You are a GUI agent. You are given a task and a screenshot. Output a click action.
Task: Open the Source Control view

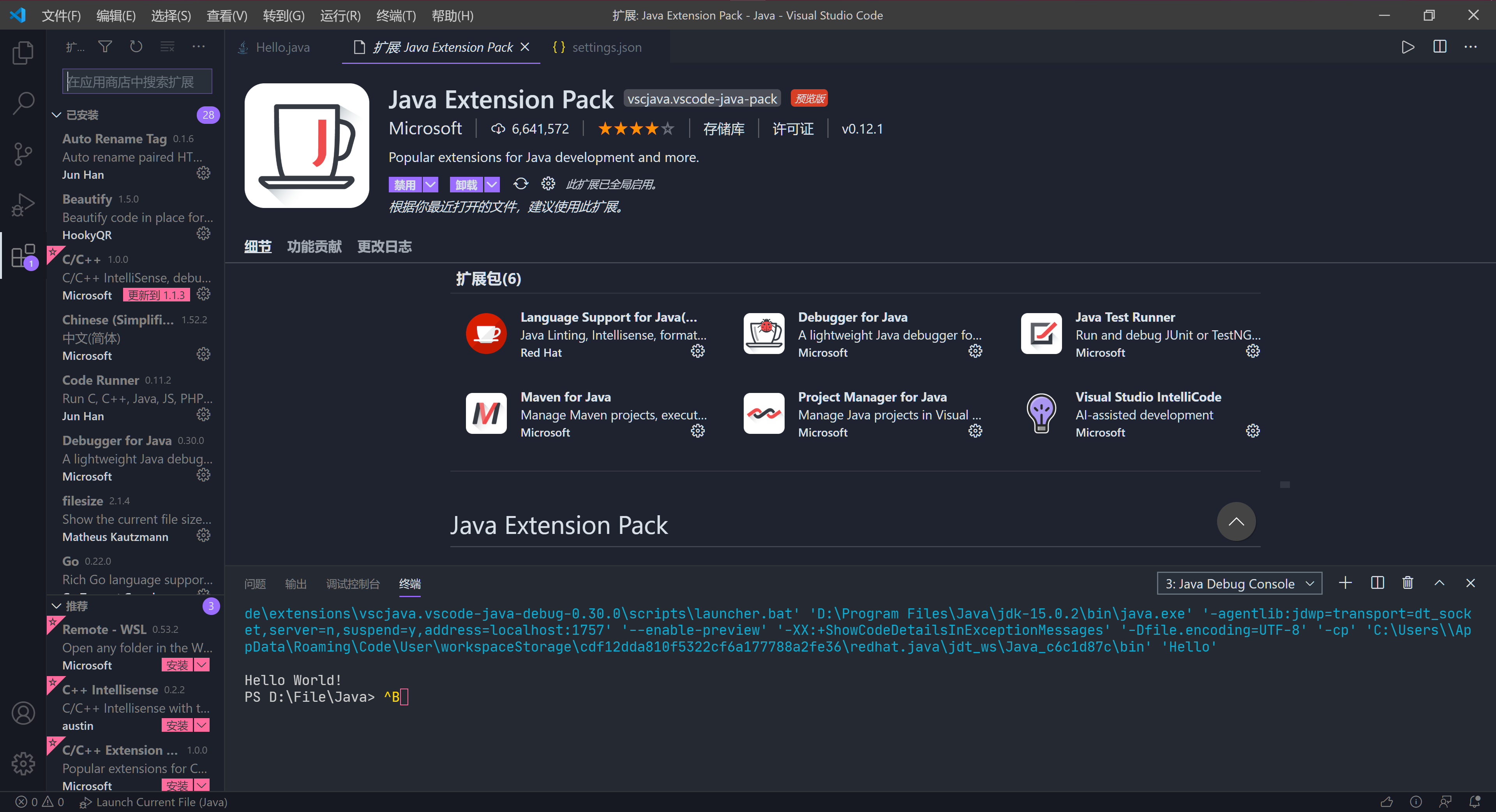tap(23, 154)
